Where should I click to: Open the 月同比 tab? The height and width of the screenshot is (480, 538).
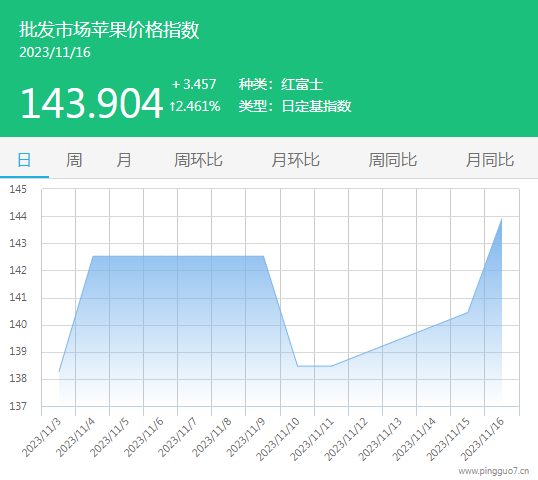coord(490,160)
